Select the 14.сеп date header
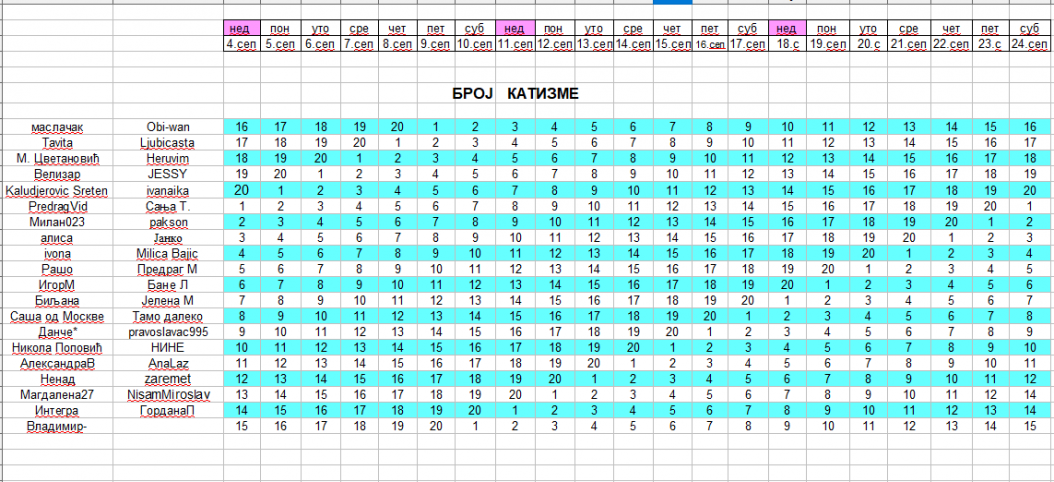Viewport: 1054px width, 482px height. (633, 44)
